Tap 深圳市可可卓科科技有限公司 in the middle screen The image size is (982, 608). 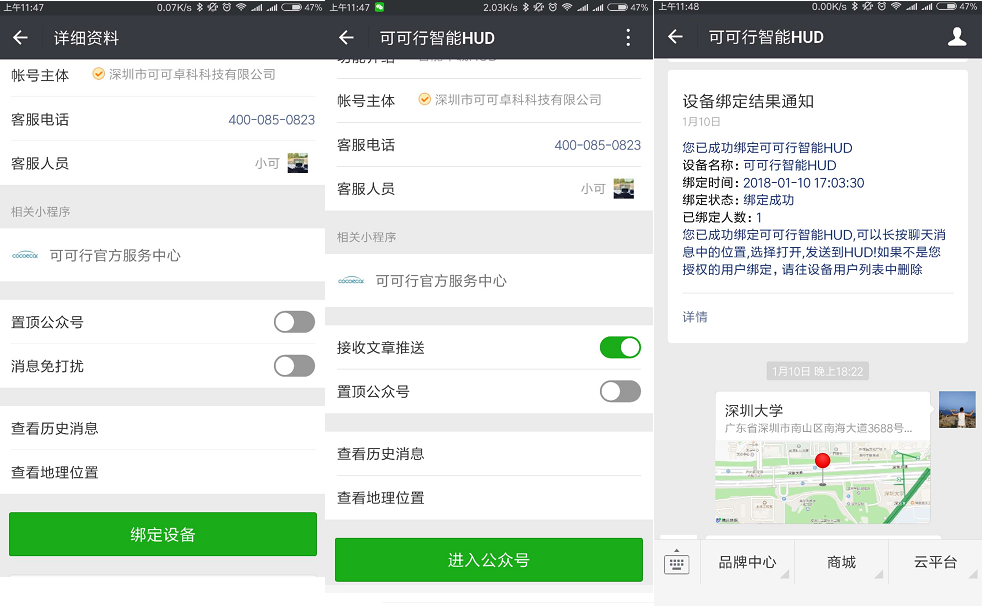(x=518, y=100)
